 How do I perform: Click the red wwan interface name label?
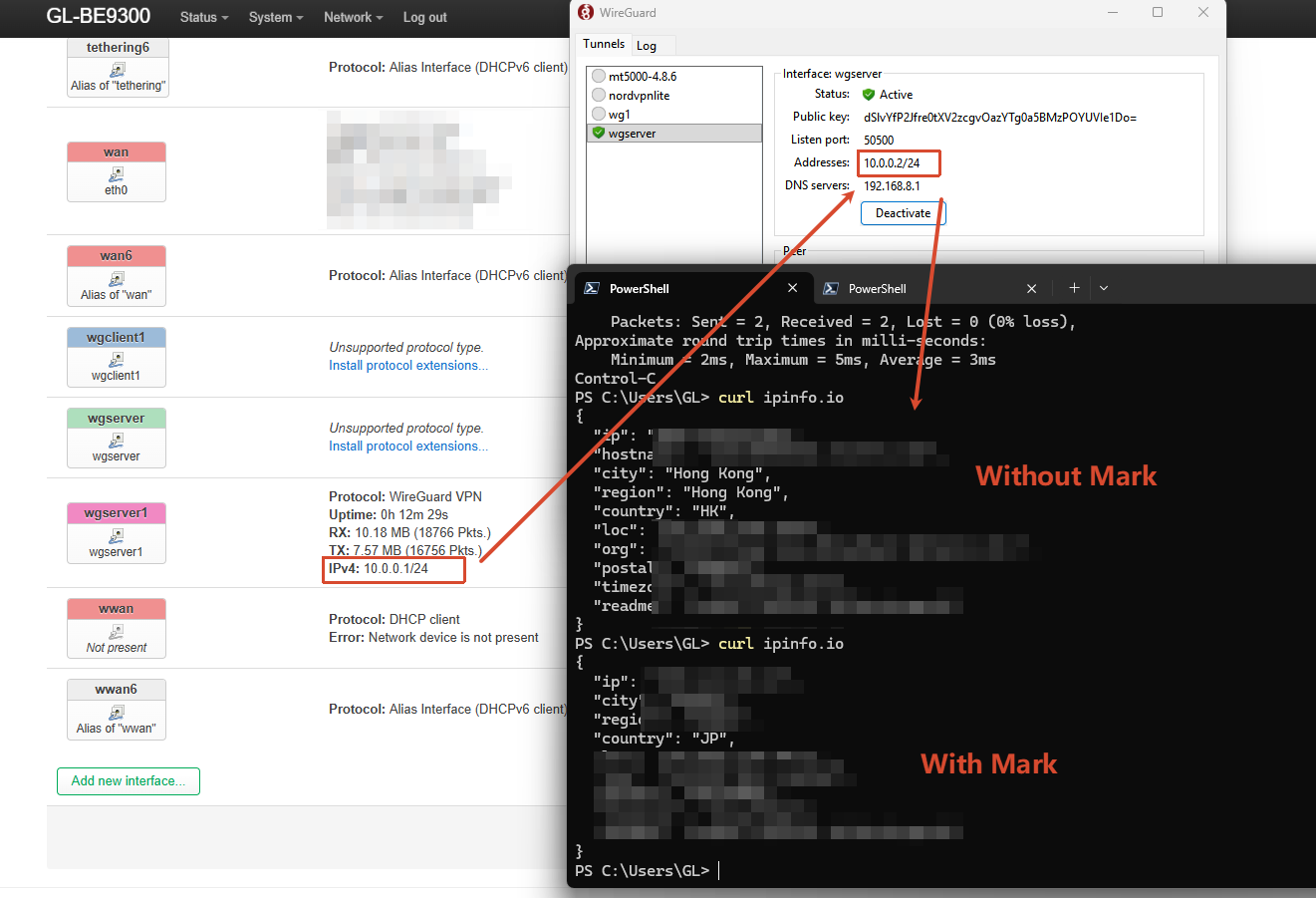pos(117,609)
